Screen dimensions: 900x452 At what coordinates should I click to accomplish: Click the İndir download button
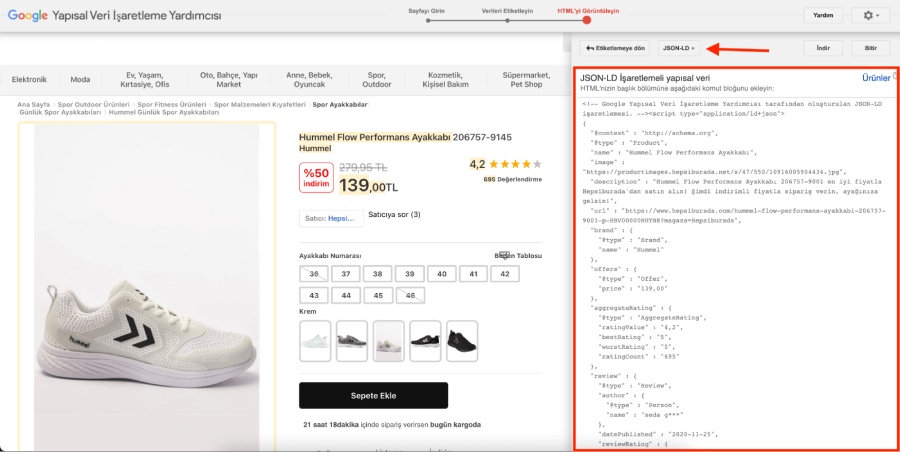[x=822, y=48]
